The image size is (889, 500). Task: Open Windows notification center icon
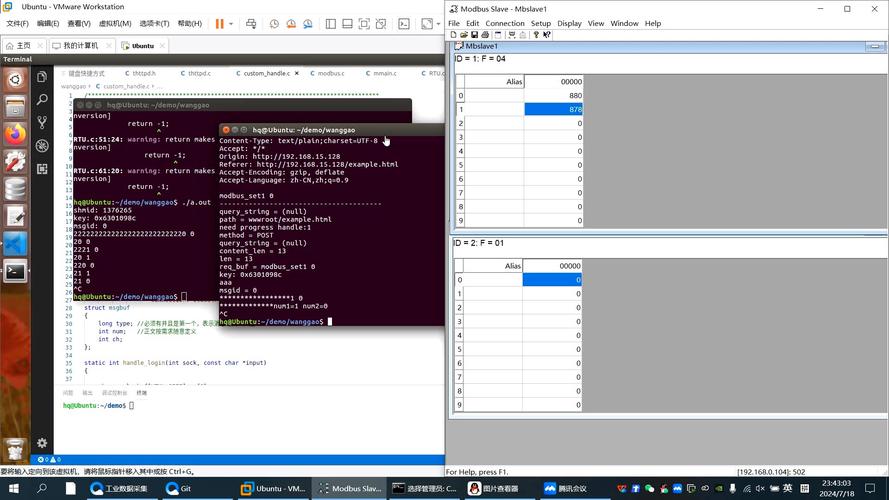[x=870, y=488]
